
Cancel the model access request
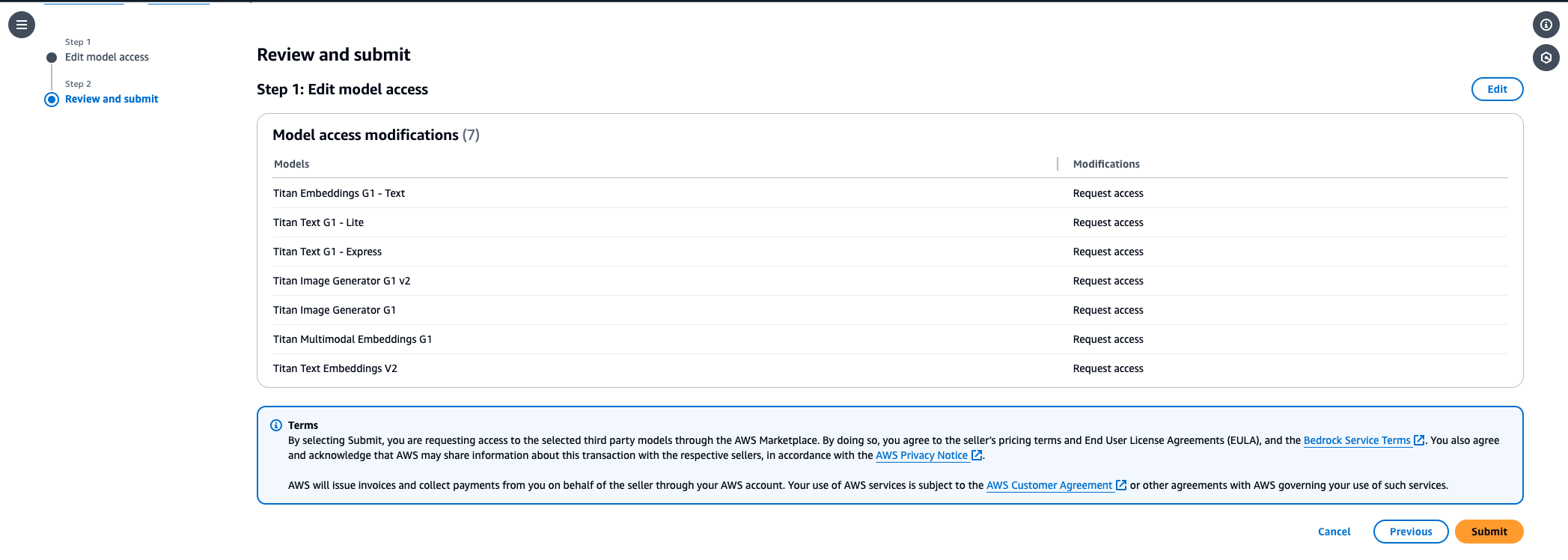[x=1334, y=532]
